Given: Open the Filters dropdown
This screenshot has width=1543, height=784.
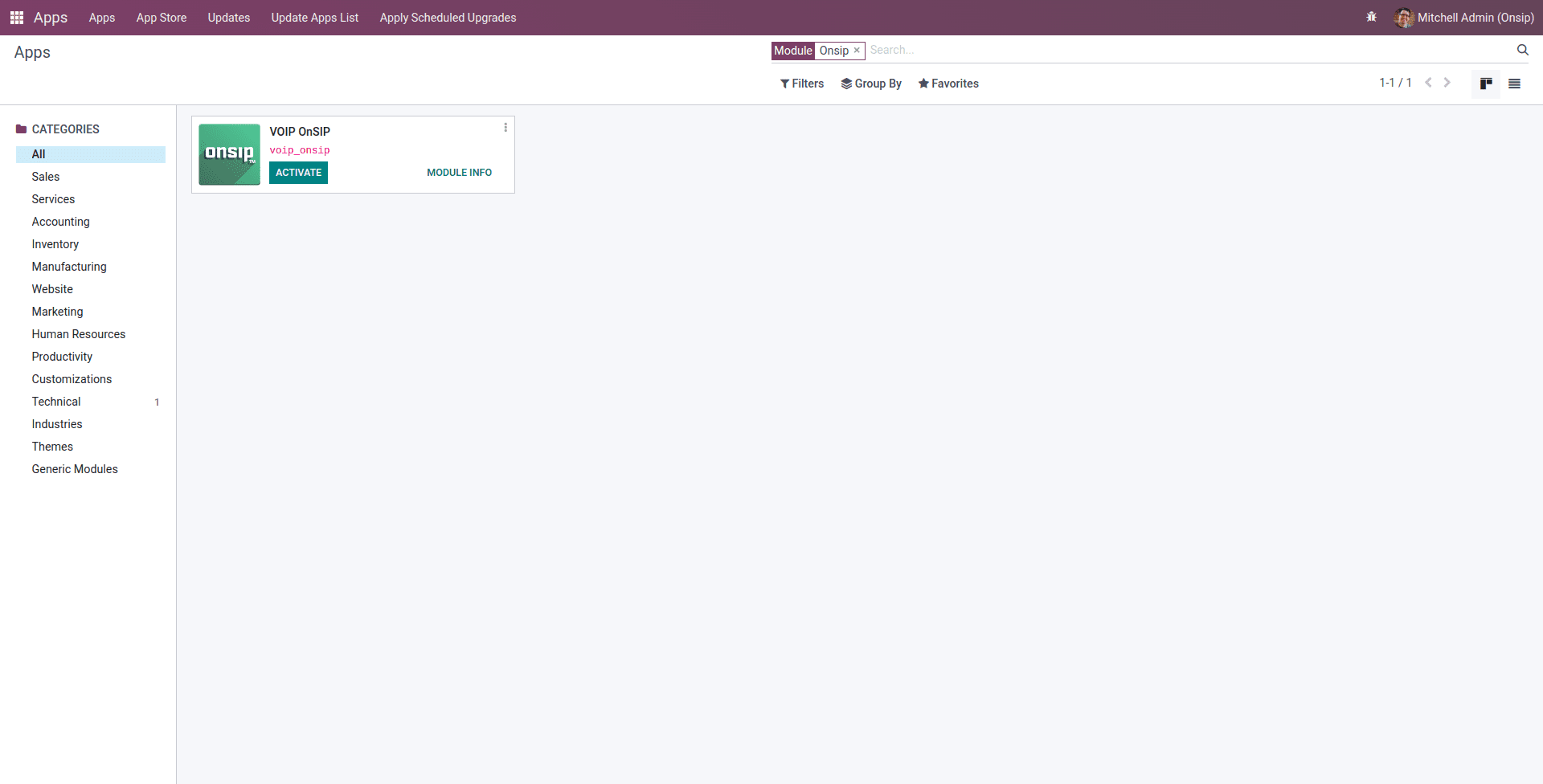Looking at the screenshot, I should coord(802,84).
